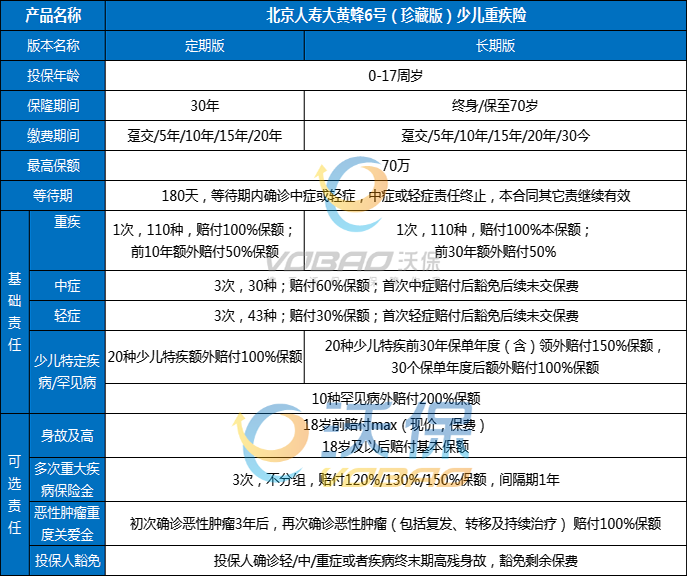
Task: Click the 前30年额外赔付50% cell
Action: click(x=496, y=240)
